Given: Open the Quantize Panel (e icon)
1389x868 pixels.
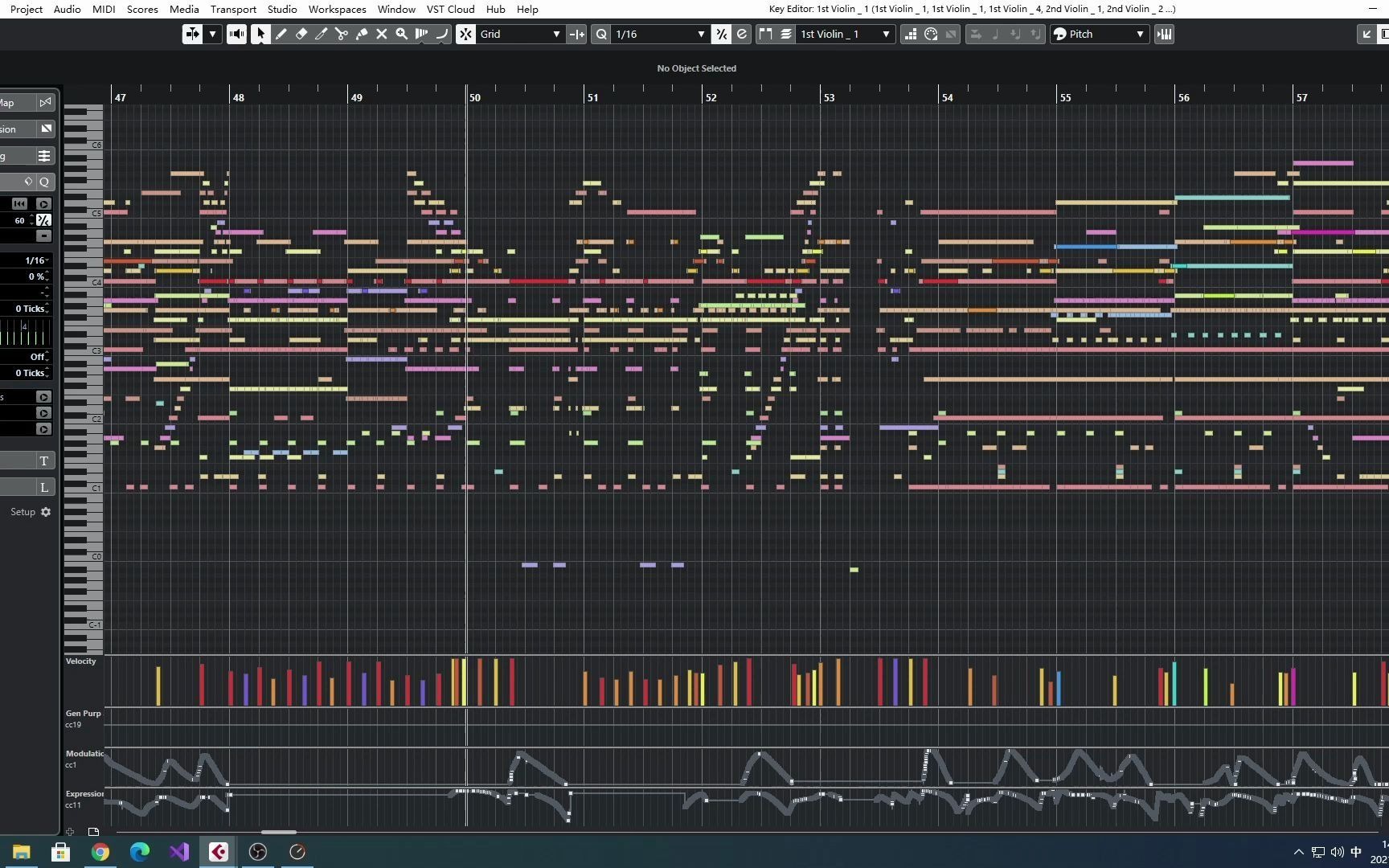Looking at the screenshot, I should [741, 34].
